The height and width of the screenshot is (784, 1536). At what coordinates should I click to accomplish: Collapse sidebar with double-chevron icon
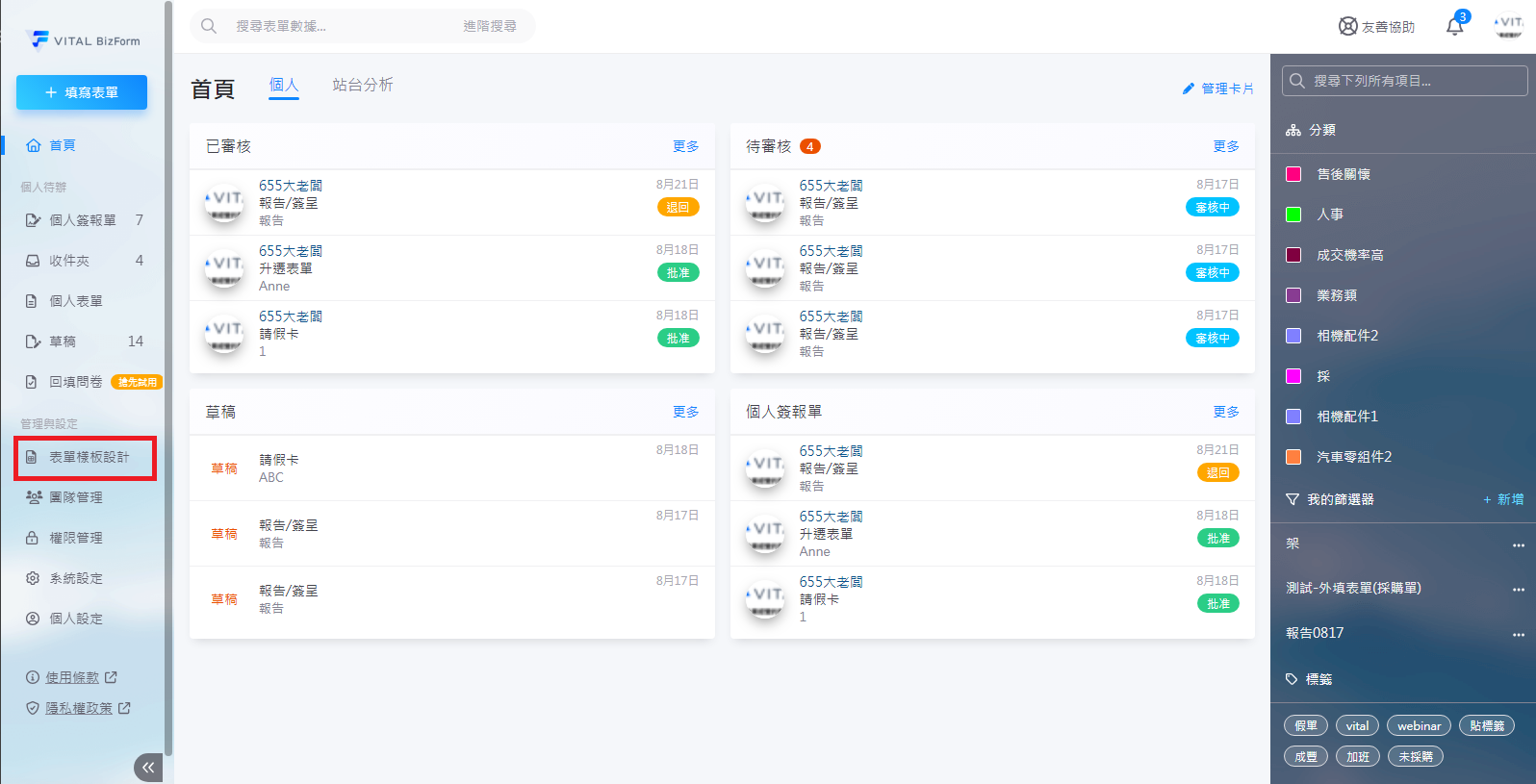click(148, 767)
